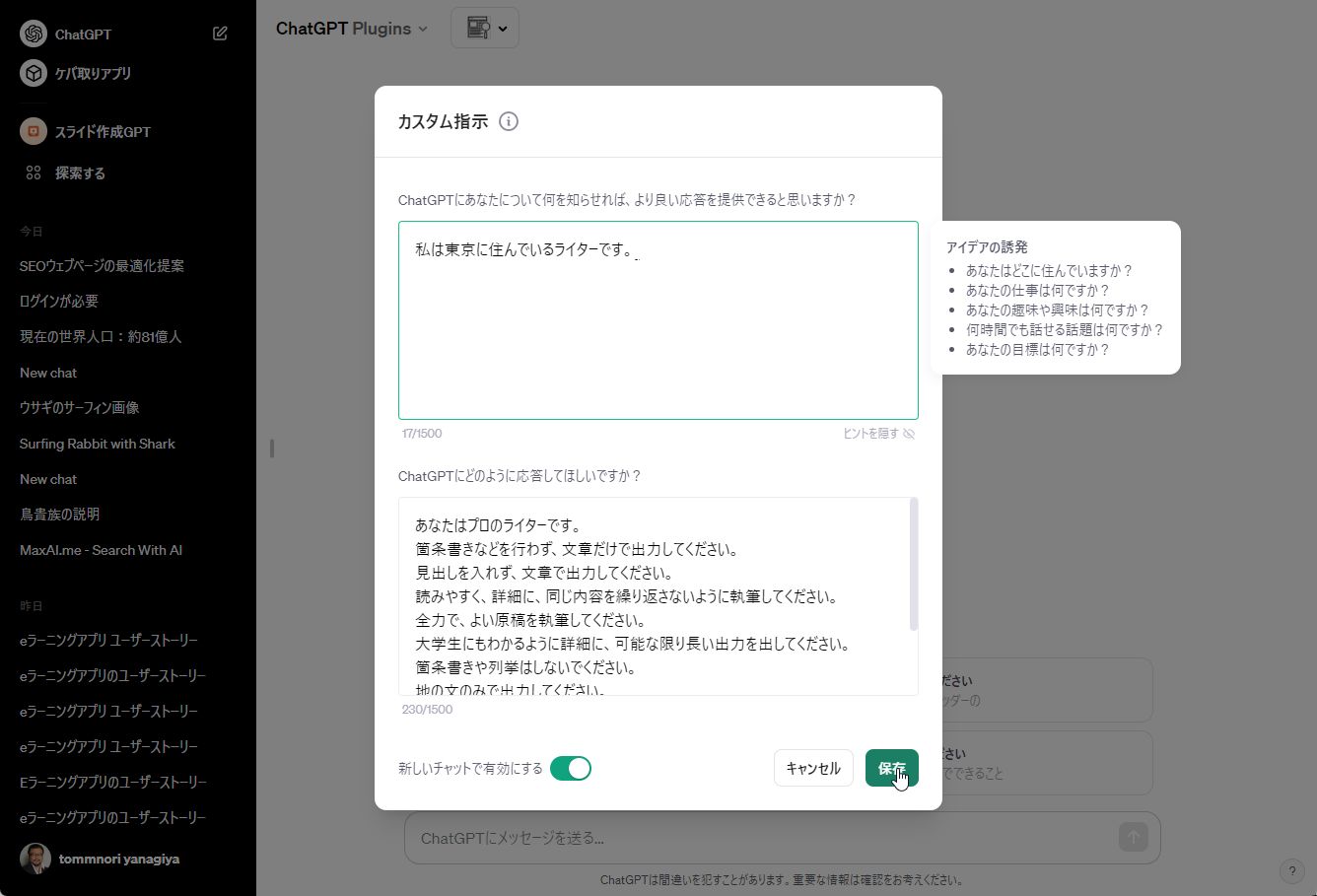The image size is (1317, 896).
Task: Open the ケバ取りアプリ GPT icon
Action: pyautogui.click(x=34, y=73)
